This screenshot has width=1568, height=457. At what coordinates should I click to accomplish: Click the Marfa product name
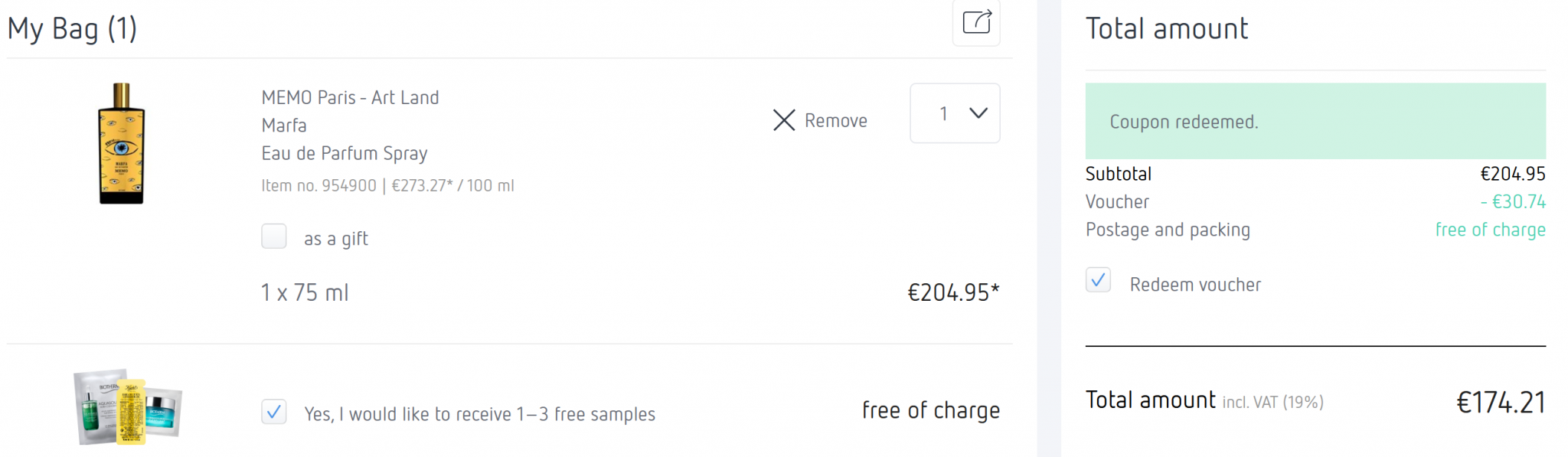pyautogui.click(x=284, y=126)
